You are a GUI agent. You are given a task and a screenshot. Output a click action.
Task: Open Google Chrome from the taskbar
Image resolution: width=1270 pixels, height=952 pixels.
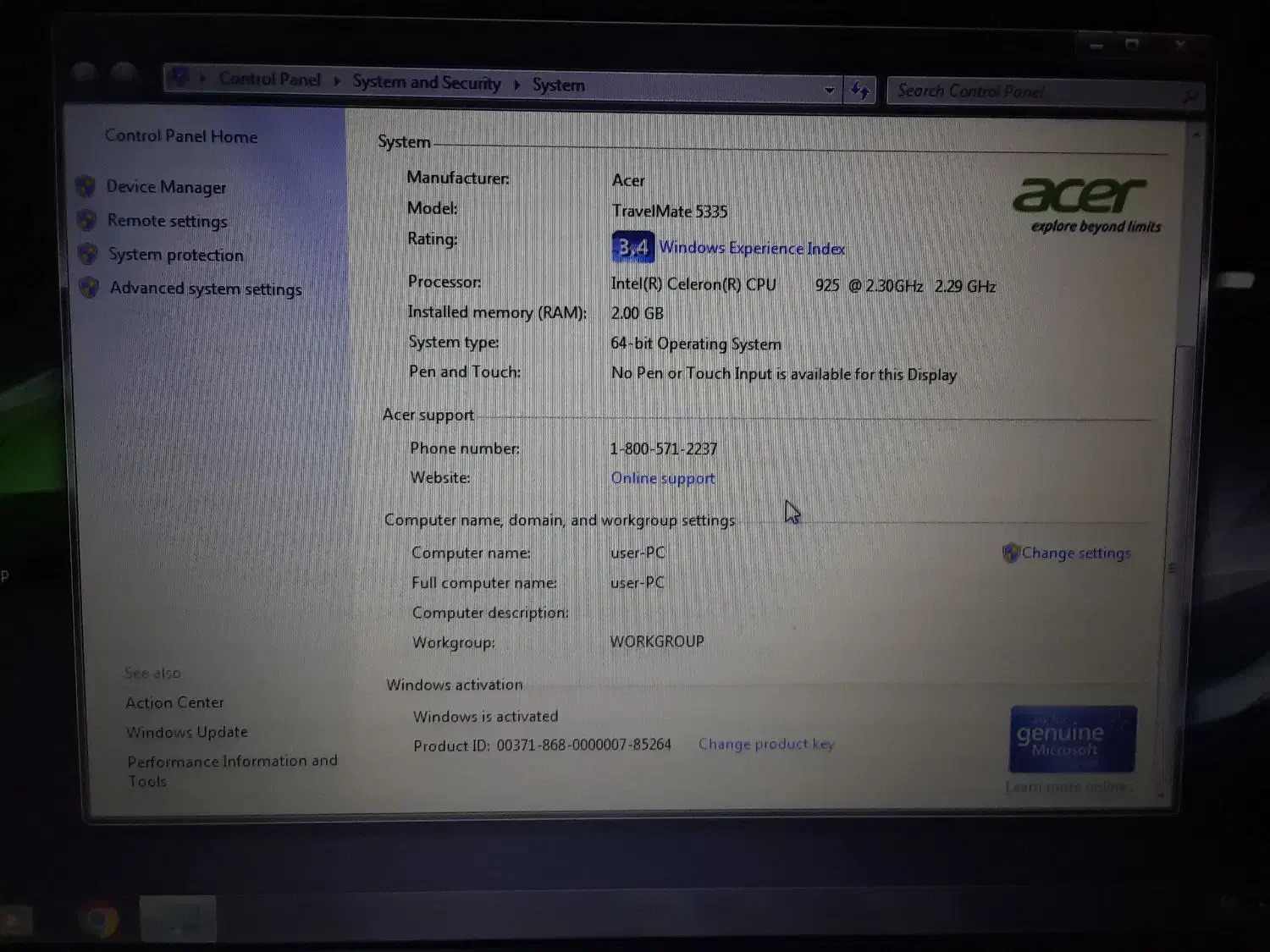pos(99,919)
